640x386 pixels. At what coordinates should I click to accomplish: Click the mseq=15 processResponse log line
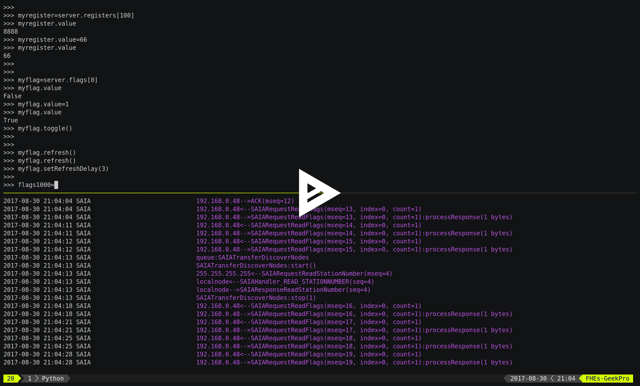pyautogui.click(x=354, y=249)
